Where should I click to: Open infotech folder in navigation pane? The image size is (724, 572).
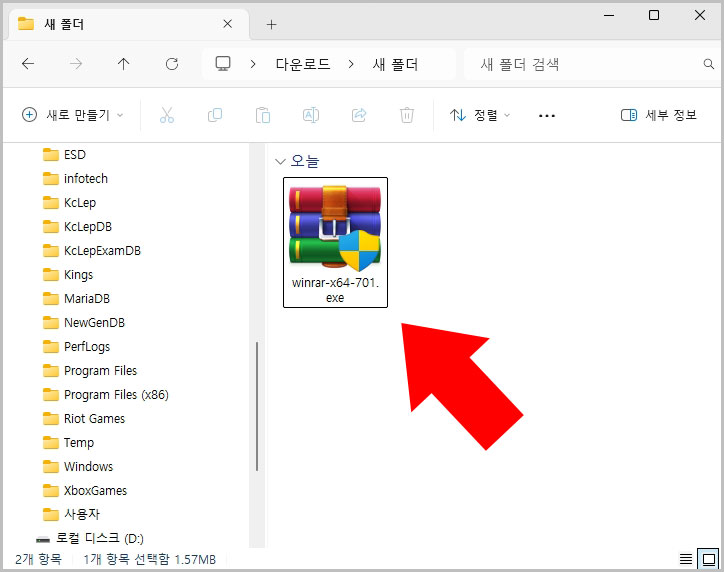pyautogui.click(x=75, y=179)
